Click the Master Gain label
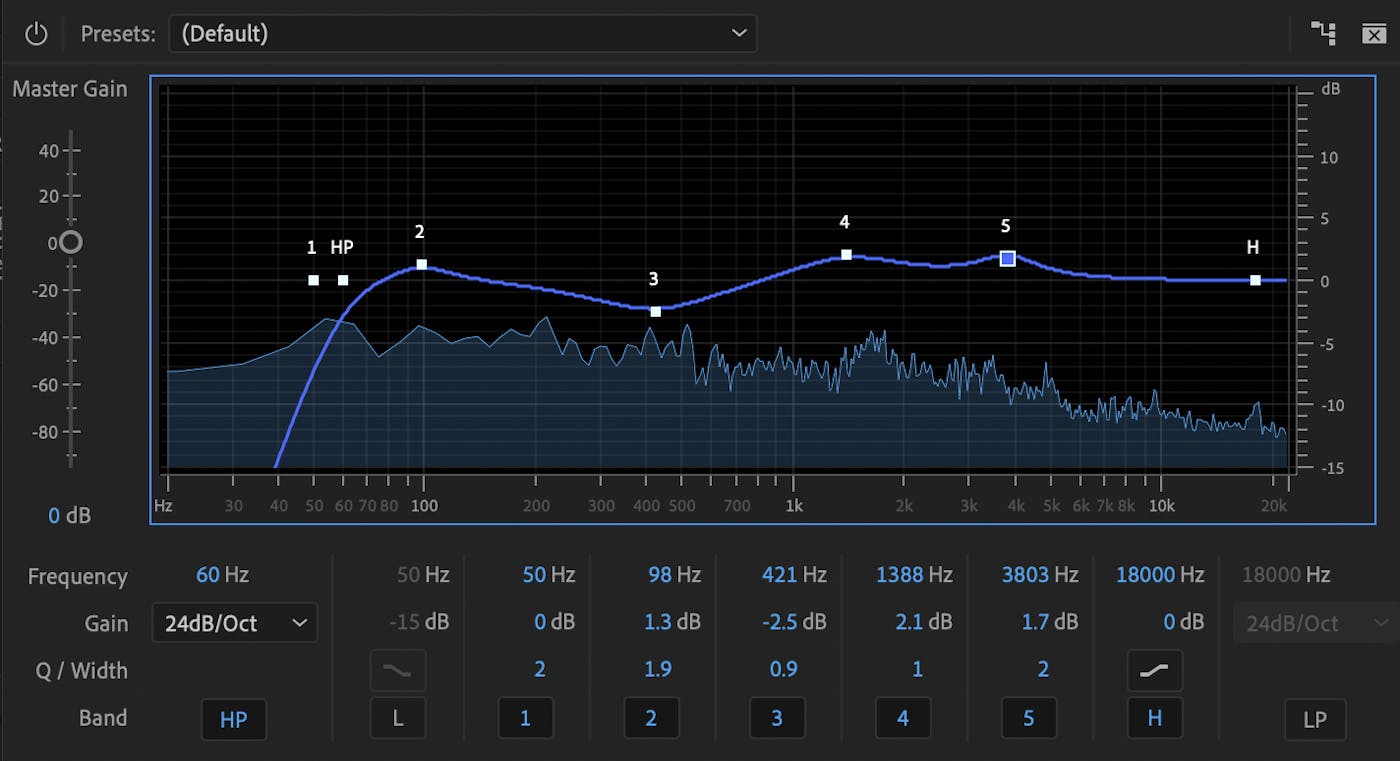Image resolution: width=1400 pixels, height=761 pixels. tap(70, 89)
